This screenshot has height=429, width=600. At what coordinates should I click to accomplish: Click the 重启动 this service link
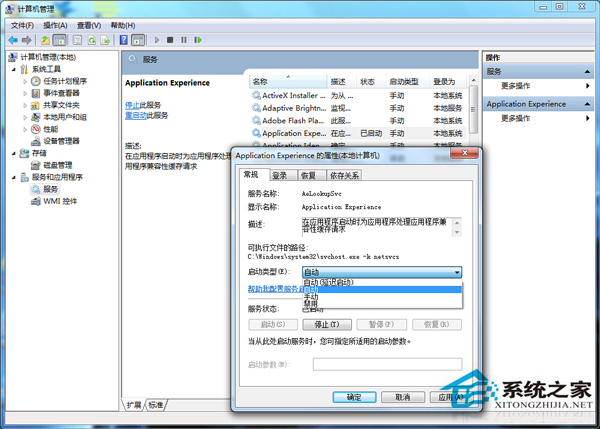(x=136, y=116)
